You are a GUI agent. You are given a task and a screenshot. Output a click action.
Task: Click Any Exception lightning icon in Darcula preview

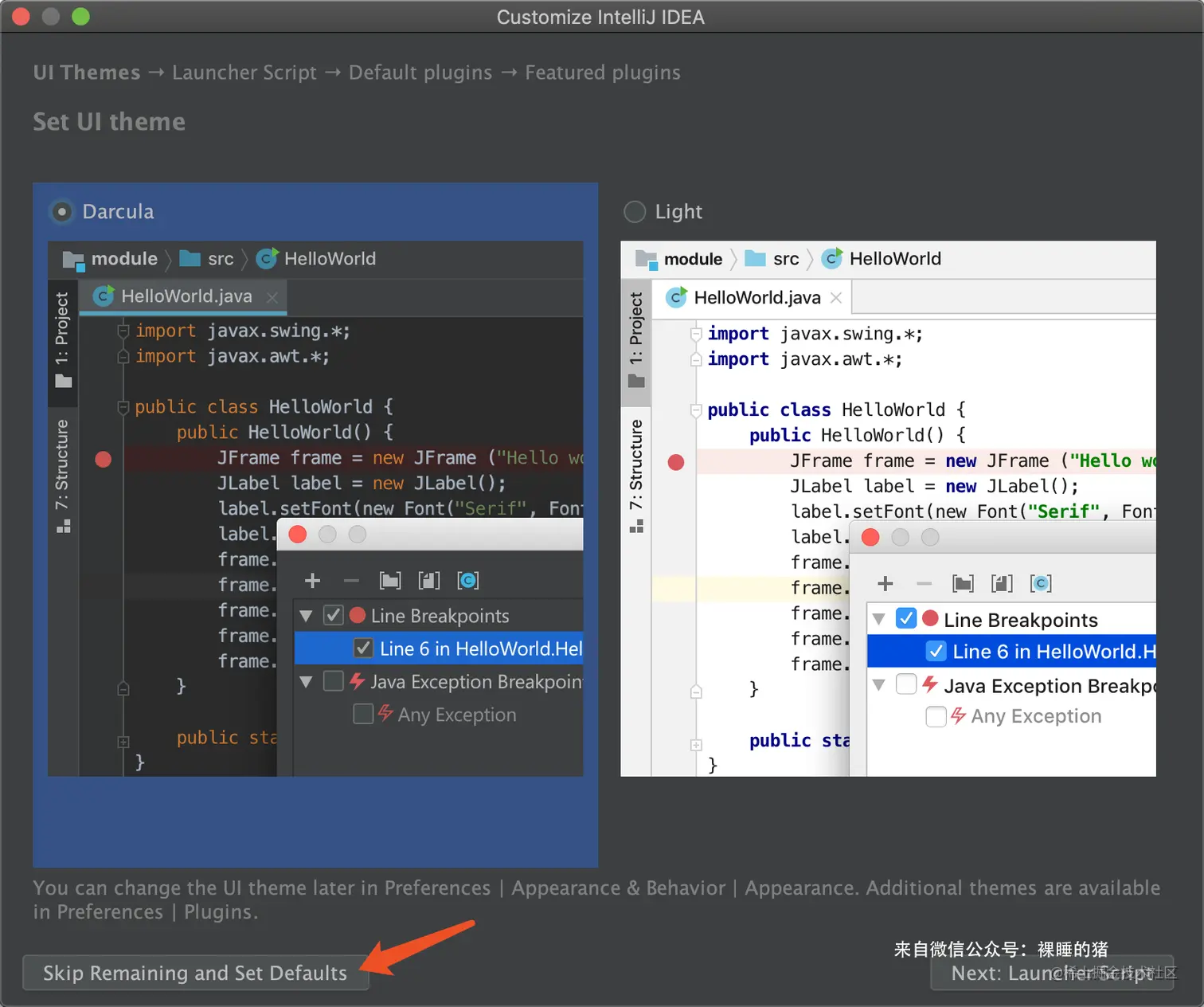[x=385, y=713]
